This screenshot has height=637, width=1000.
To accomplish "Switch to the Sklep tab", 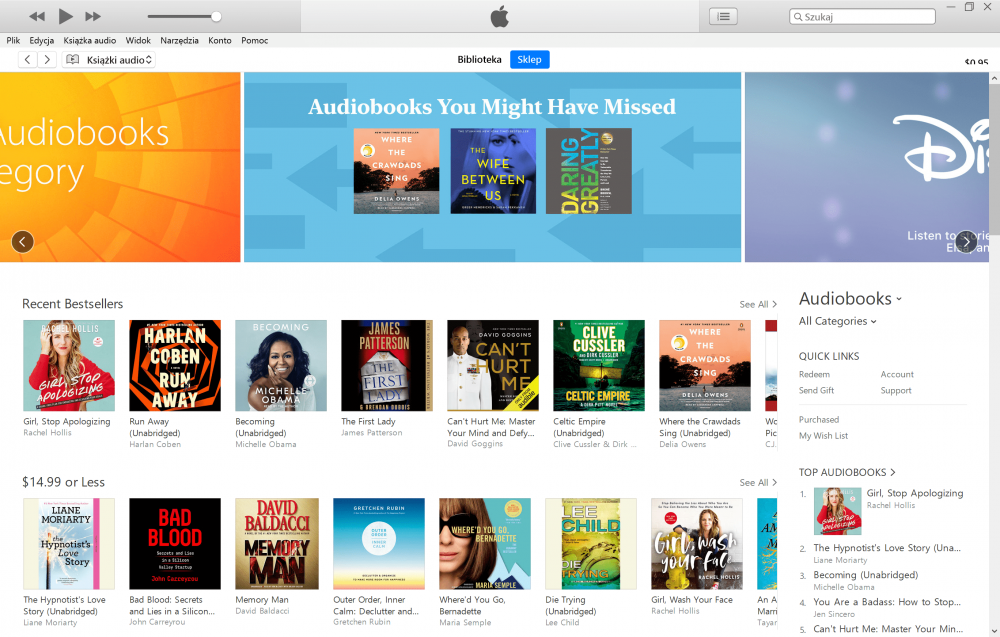I will point(529,59).
